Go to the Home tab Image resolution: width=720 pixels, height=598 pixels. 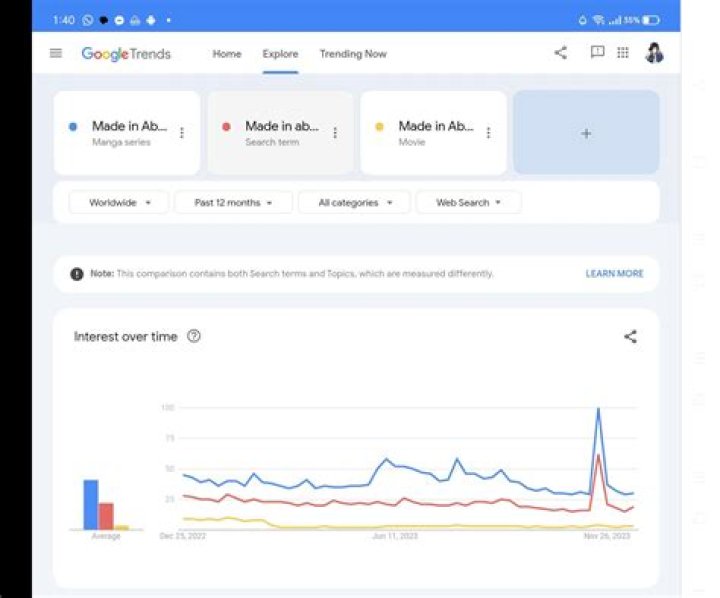tap(227, 54)
